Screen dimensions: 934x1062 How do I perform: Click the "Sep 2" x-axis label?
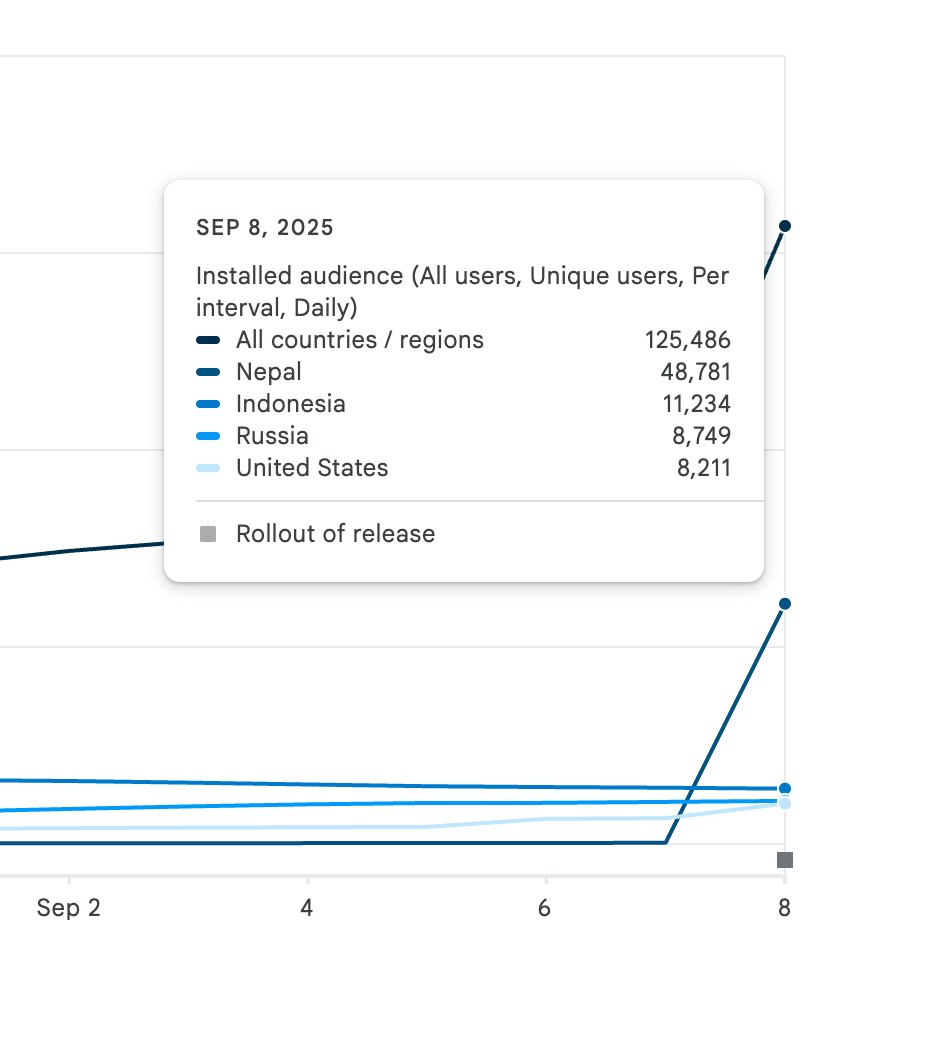click(x=69, y=908)
